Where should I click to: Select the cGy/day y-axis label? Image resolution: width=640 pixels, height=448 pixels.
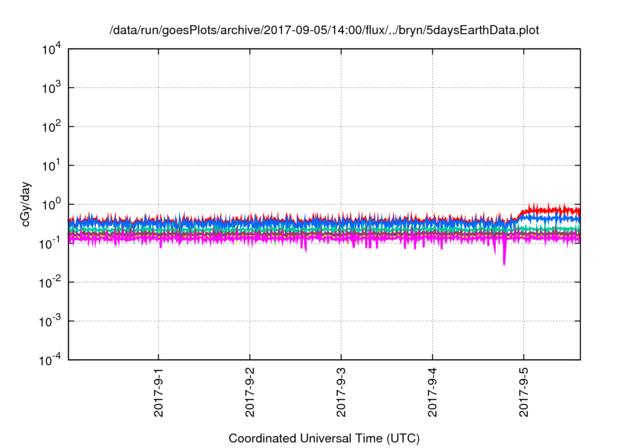coord(25,204)
